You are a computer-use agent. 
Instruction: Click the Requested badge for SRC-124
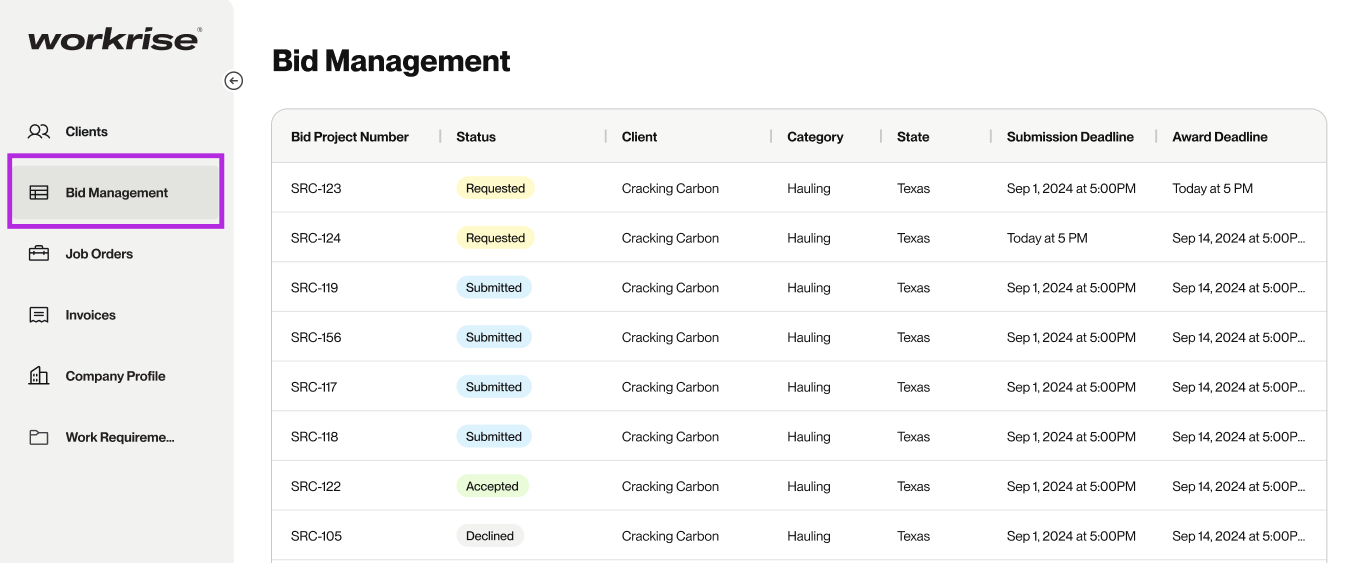(x=495, y=238)
